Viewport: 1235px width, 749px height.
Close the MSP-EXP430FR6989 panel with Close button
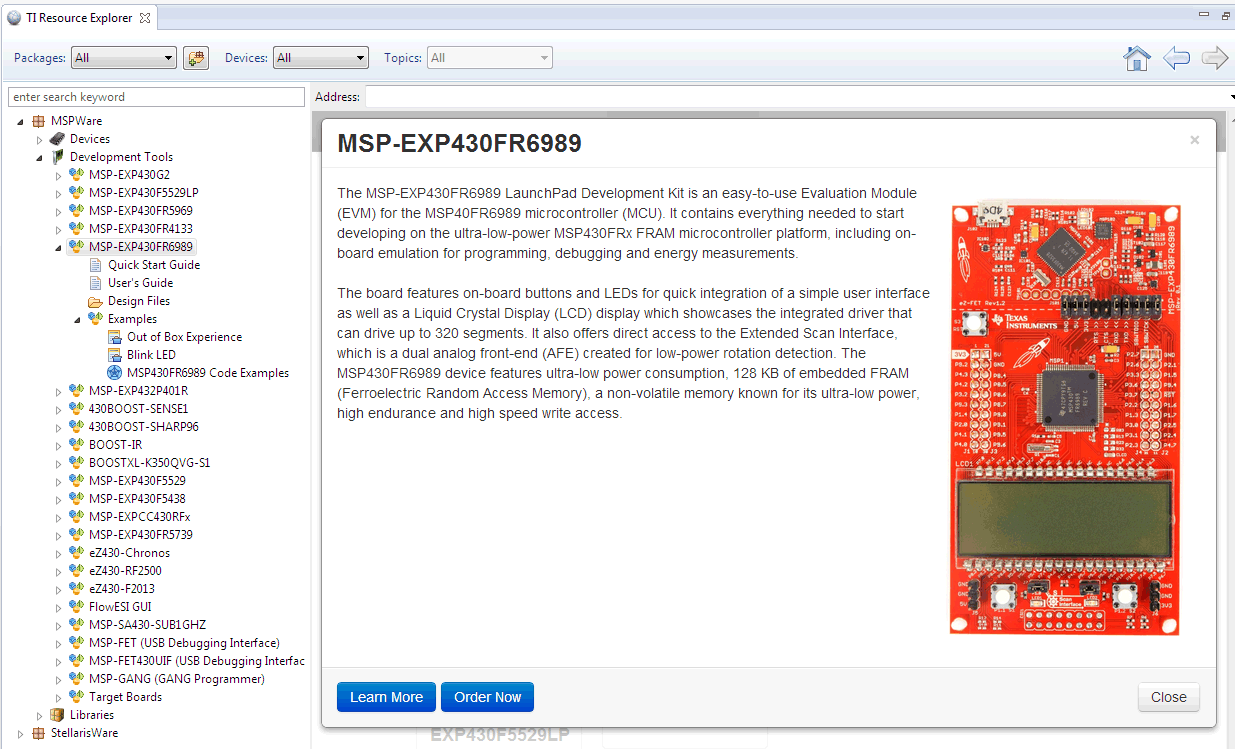[x=1168, y=697]
